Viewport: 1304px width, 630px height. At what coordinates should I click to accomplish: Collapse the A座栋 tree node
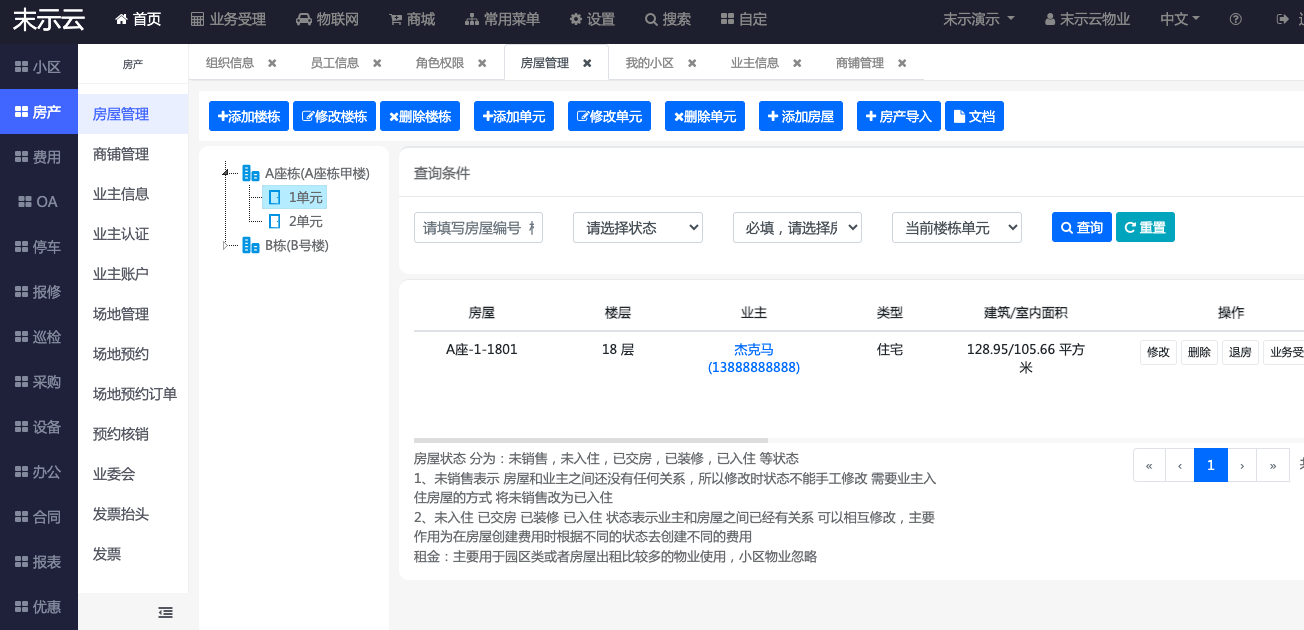pyautogui.click(x=227, y=173)
